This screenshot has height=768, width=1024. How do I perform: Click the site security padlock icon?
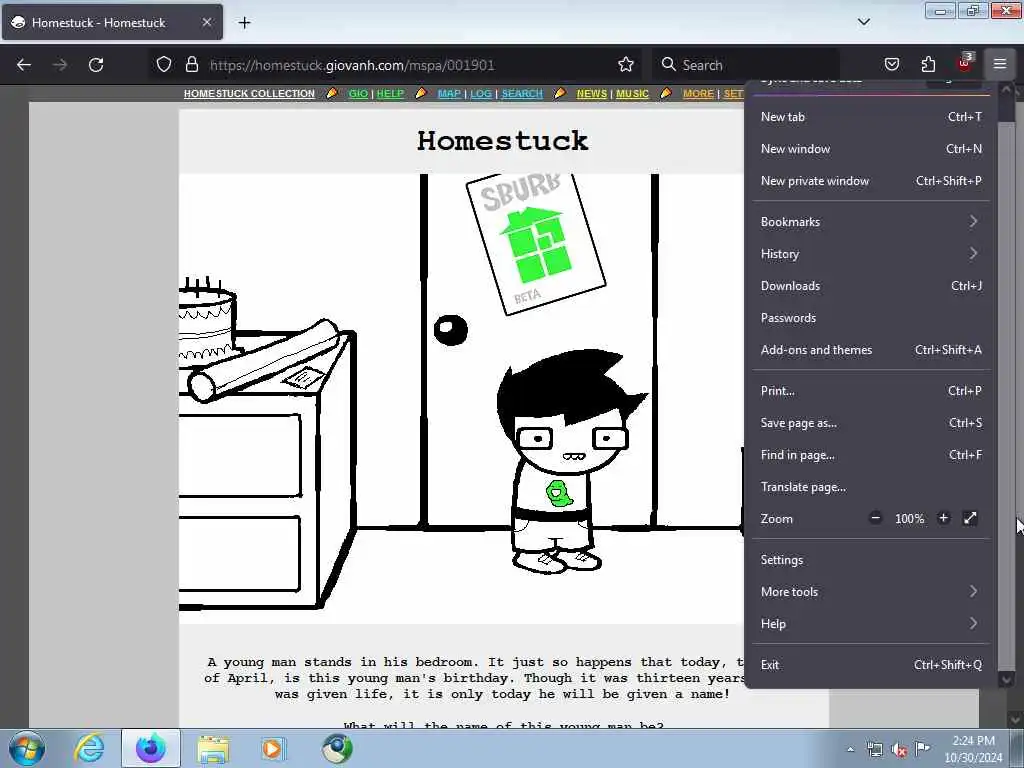(191, 64)
